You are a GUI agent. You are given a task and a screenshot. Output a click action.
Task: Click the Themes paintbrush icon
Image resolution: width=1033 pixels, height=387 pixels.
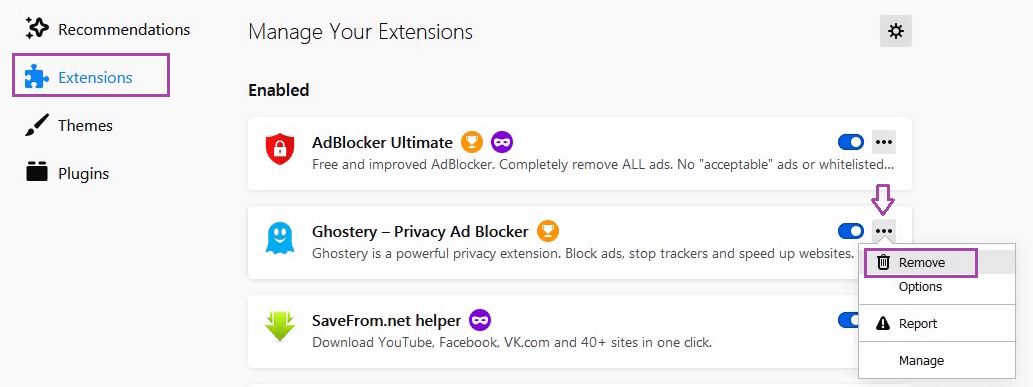point(37,125)
